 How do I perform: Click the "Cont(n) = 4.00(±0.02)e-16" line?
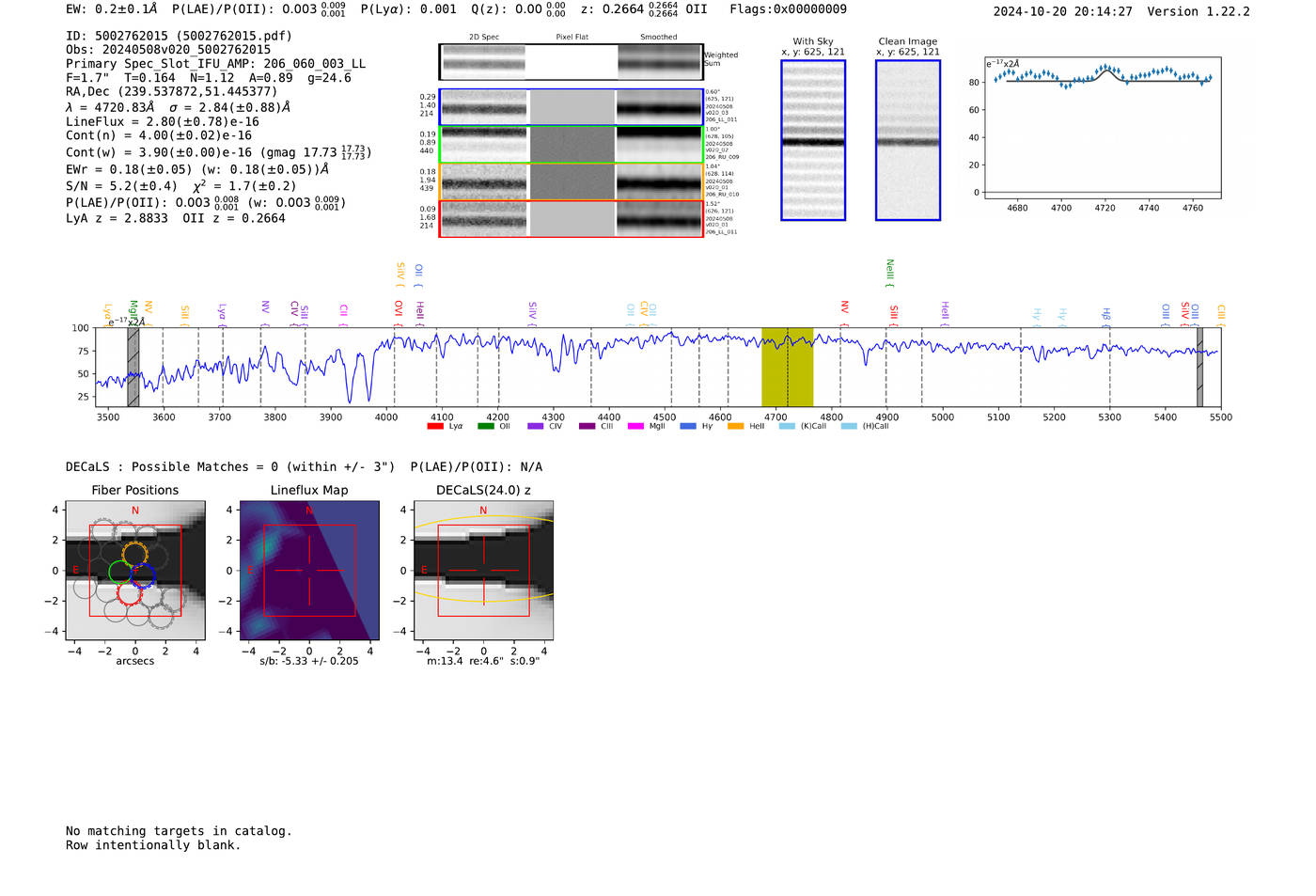coord(159,135)
